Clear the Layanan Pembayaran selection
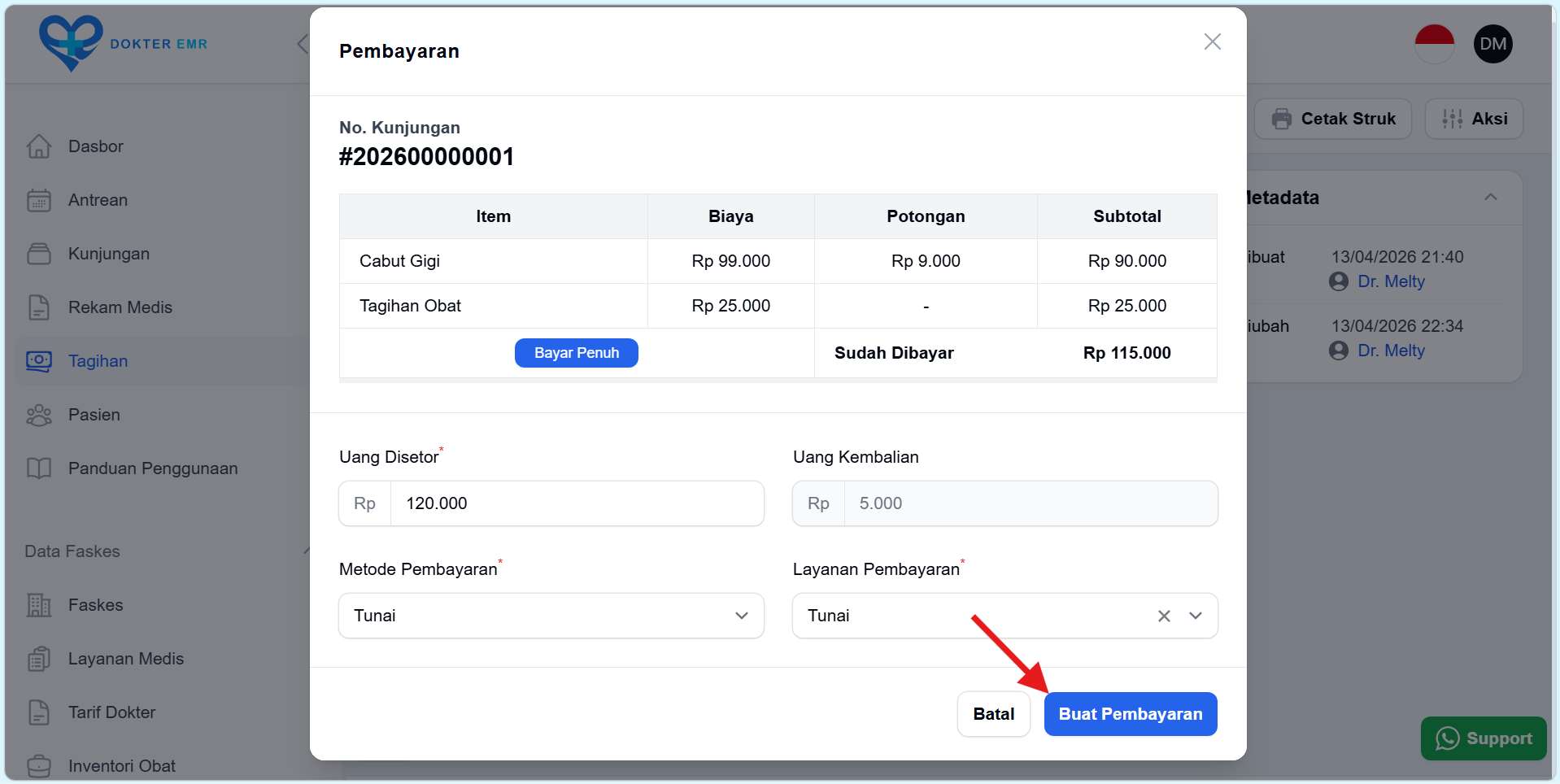Screen dimensions: 1560x784 pyautogui.click(x=1164, y=616)
